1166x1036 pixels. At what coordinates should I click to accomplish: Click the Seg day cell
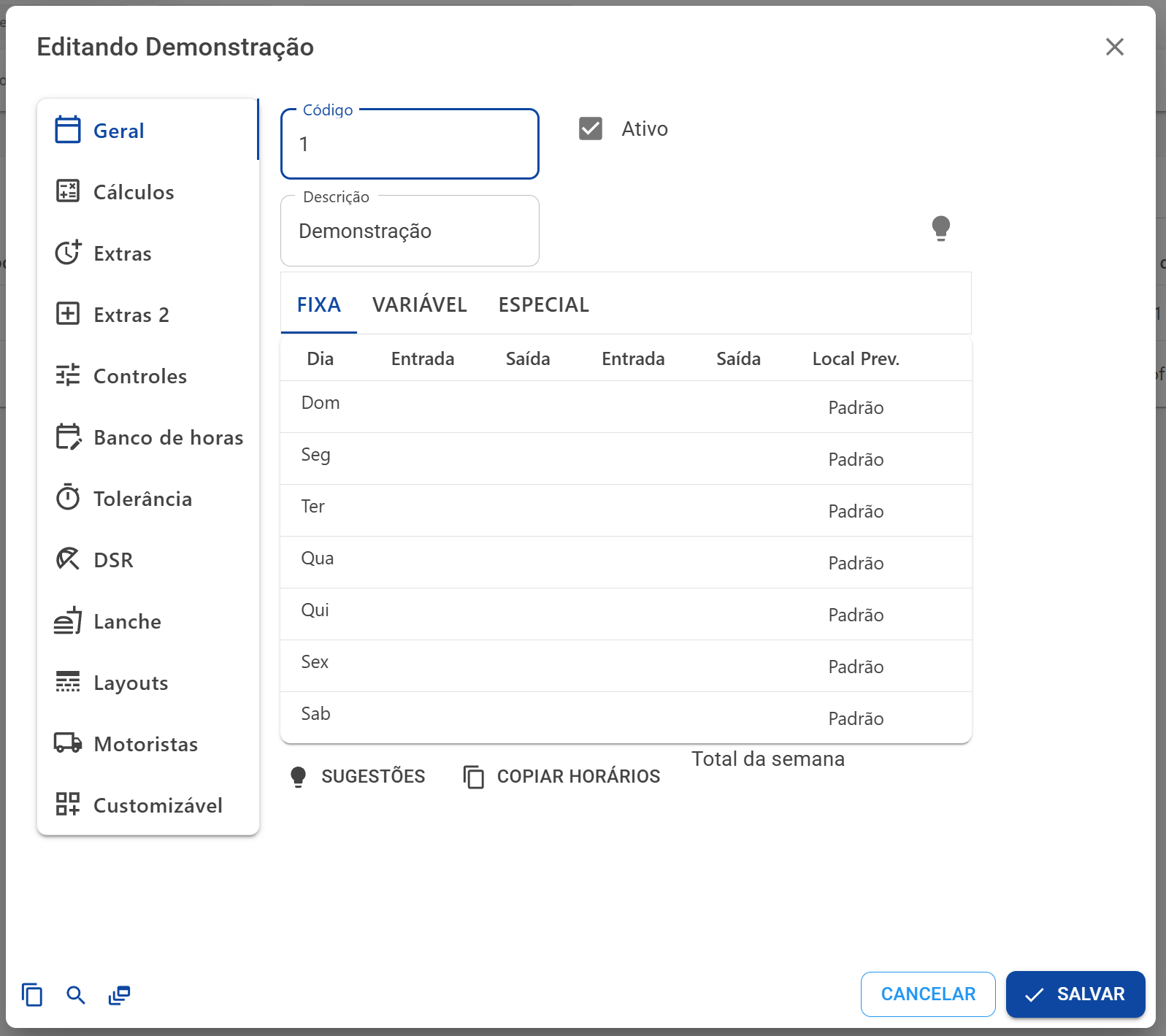point(315,455)
